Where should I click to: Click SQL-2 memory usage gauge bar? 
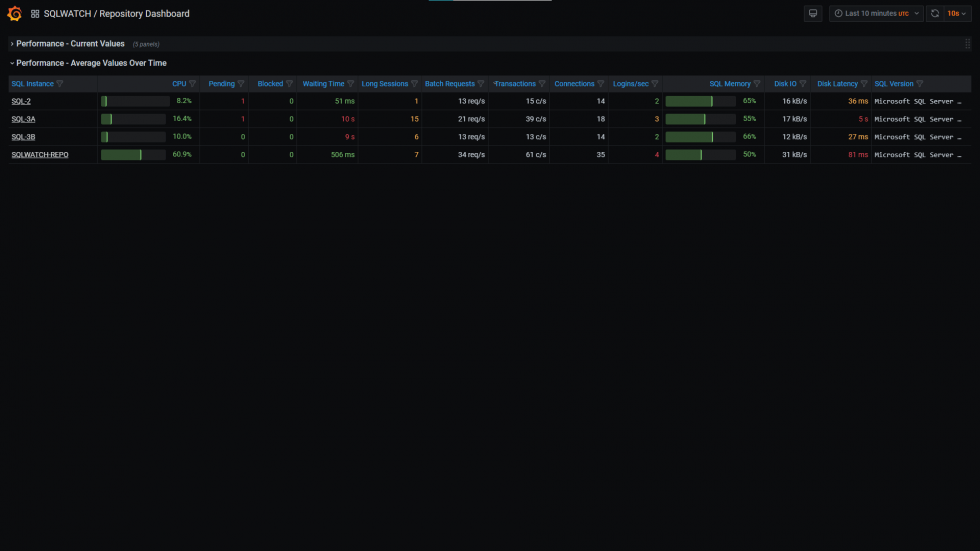(x=700, y=101)
